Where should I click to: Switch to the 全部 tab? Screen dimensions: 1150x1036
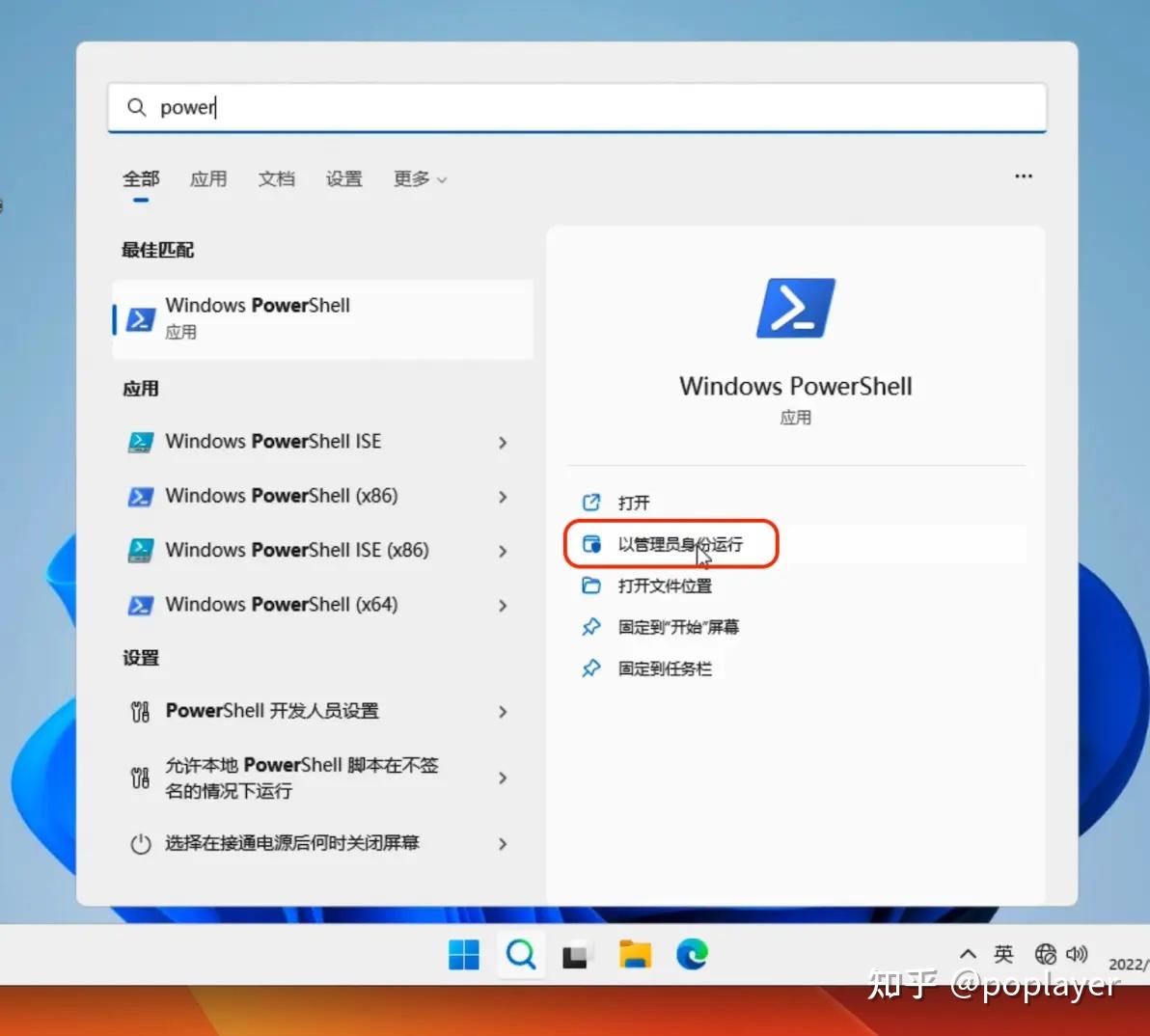141,178
